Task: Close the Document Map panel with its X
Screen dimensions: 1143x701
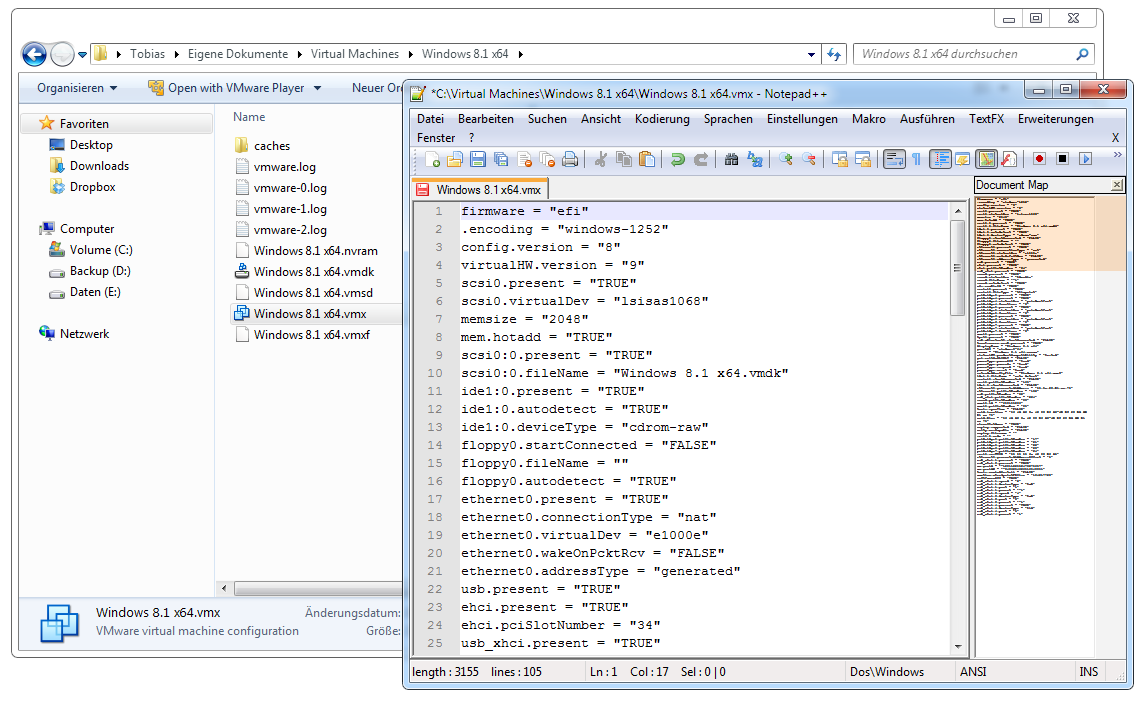Action: [1116, 185]
